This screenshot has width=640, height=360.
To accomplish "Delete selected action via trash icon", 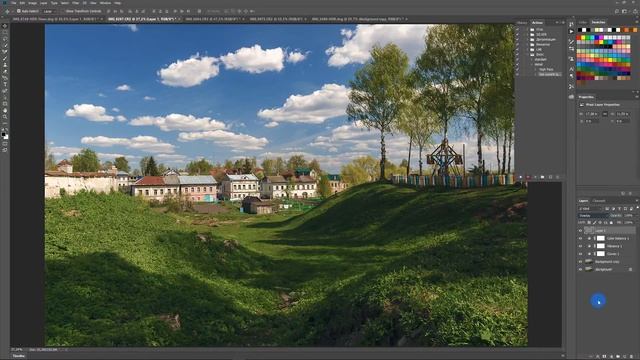I will tap(558, 177).
